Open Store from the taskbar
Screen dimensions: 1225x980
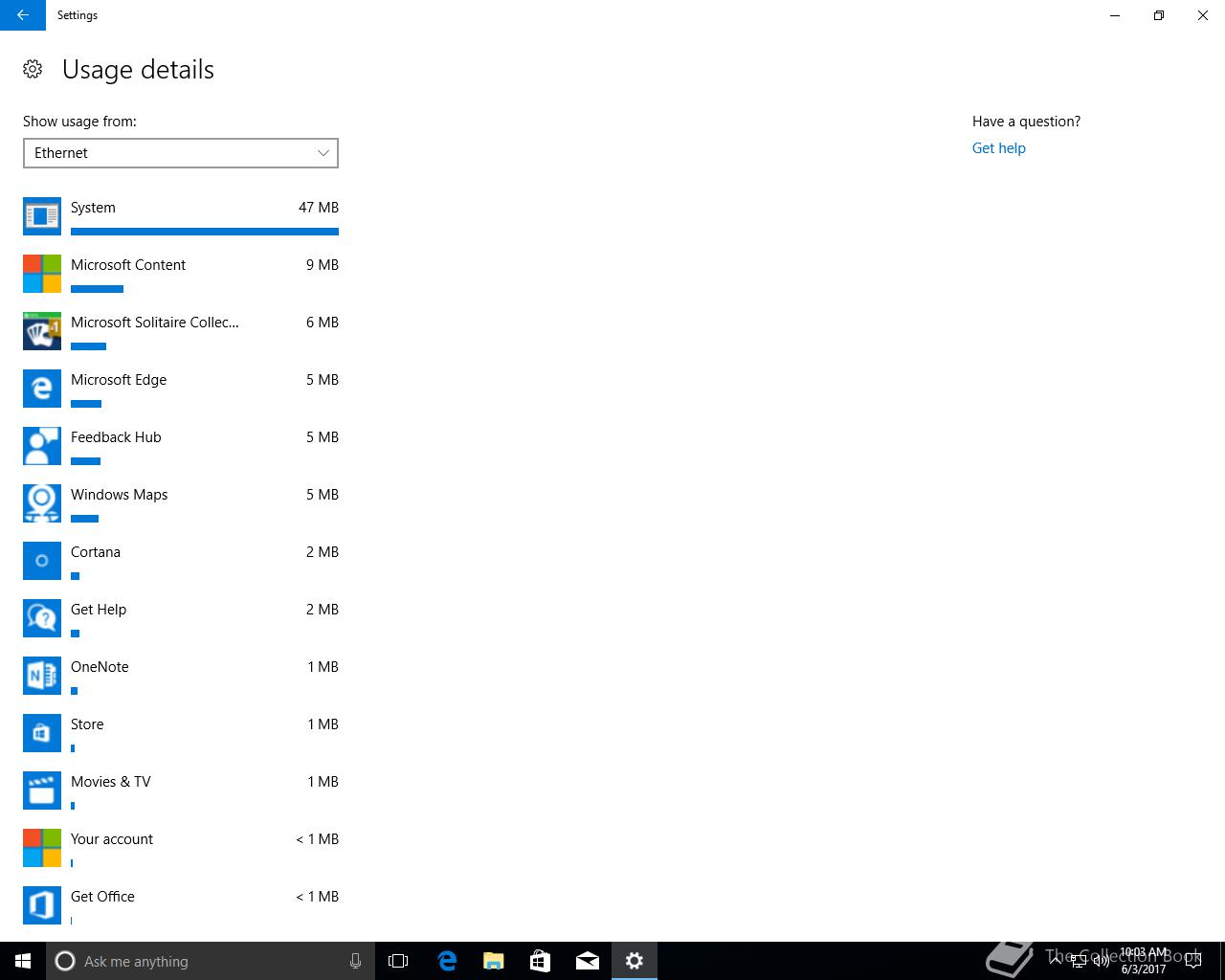540,961
